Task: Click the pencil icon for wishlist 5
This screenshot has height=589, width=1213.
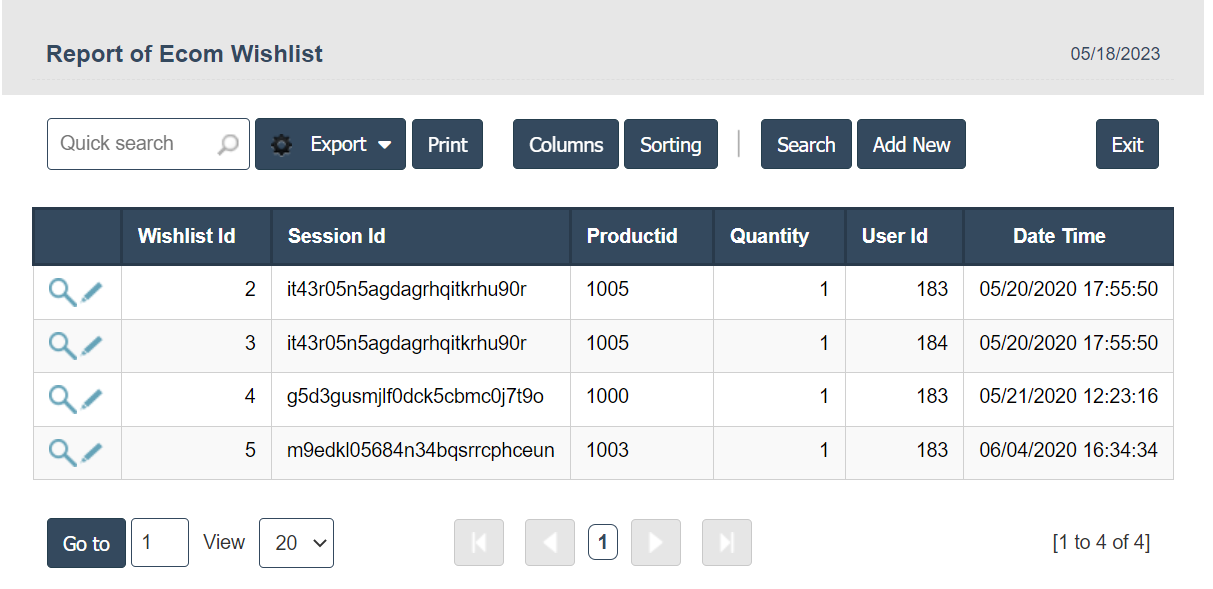Action: pyautogui.click(x=92, y=453)
